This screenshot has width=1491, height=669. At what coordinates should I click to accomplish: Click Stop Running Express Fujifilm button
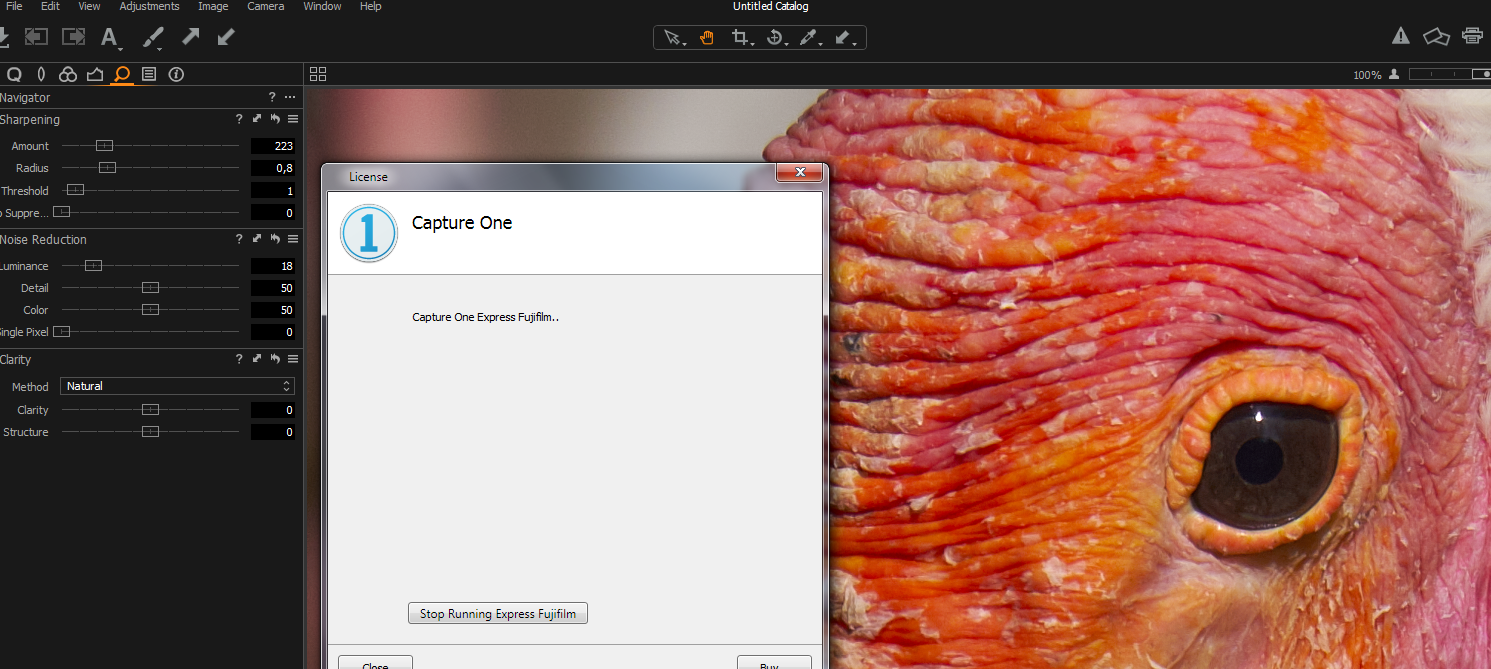click(497, 613)
